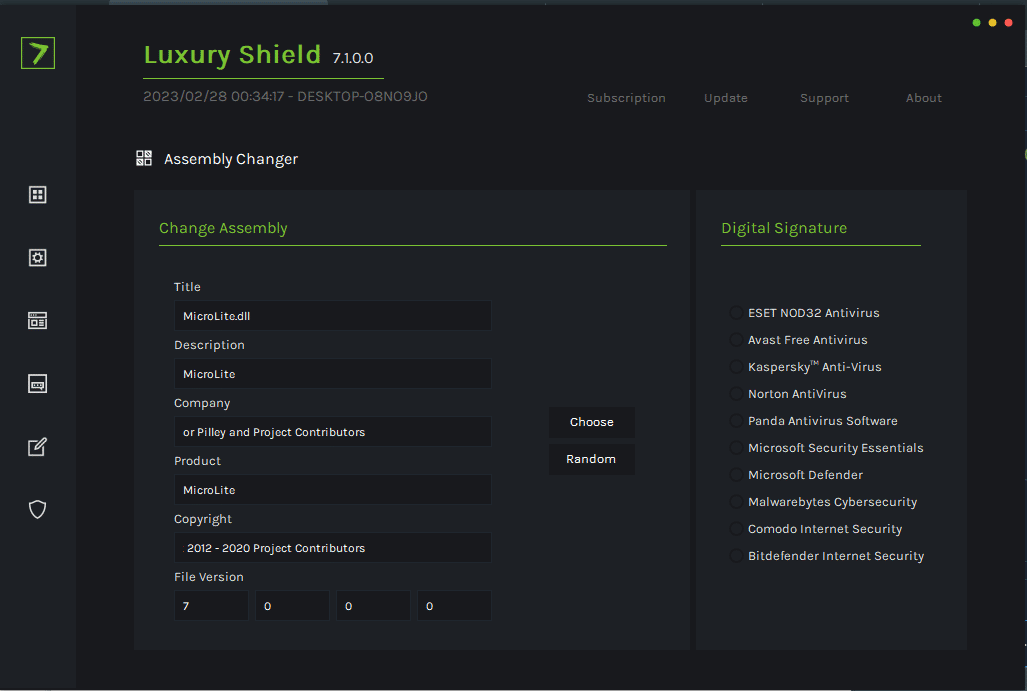Open the About page
This screenshot has width=1027, height=691.
click(923, 98)
